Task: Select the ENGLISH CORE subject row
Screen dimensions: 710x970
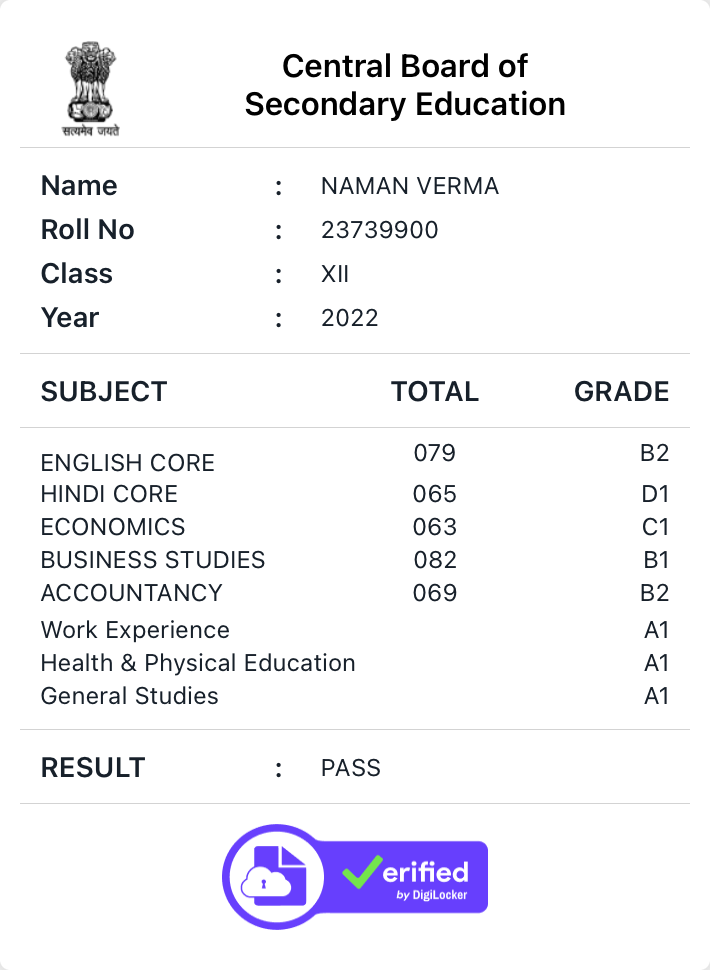Action: click(x=355, y=458)
